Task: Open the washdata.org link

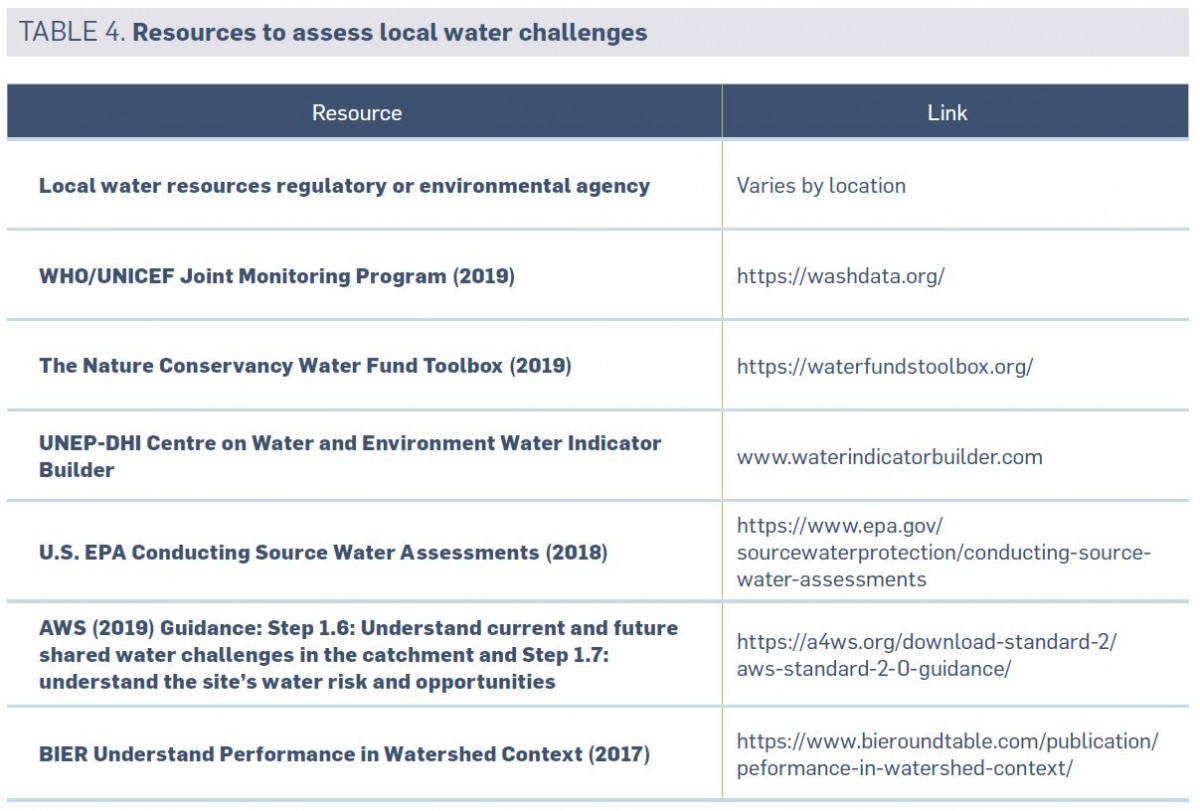Action: [x=840, y=276]
